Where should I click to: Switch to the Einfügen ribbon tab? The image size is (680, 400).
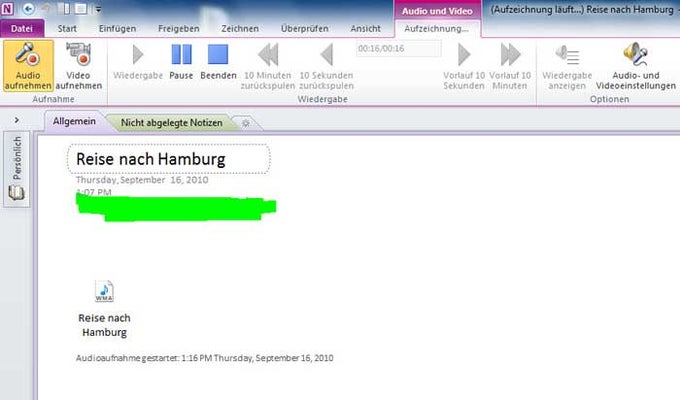coord(117,29)
